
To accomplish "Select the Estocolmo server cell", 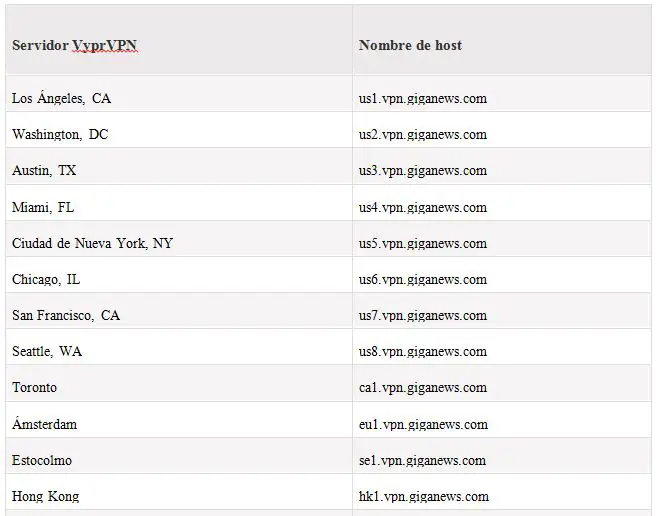I will point(42,460).
